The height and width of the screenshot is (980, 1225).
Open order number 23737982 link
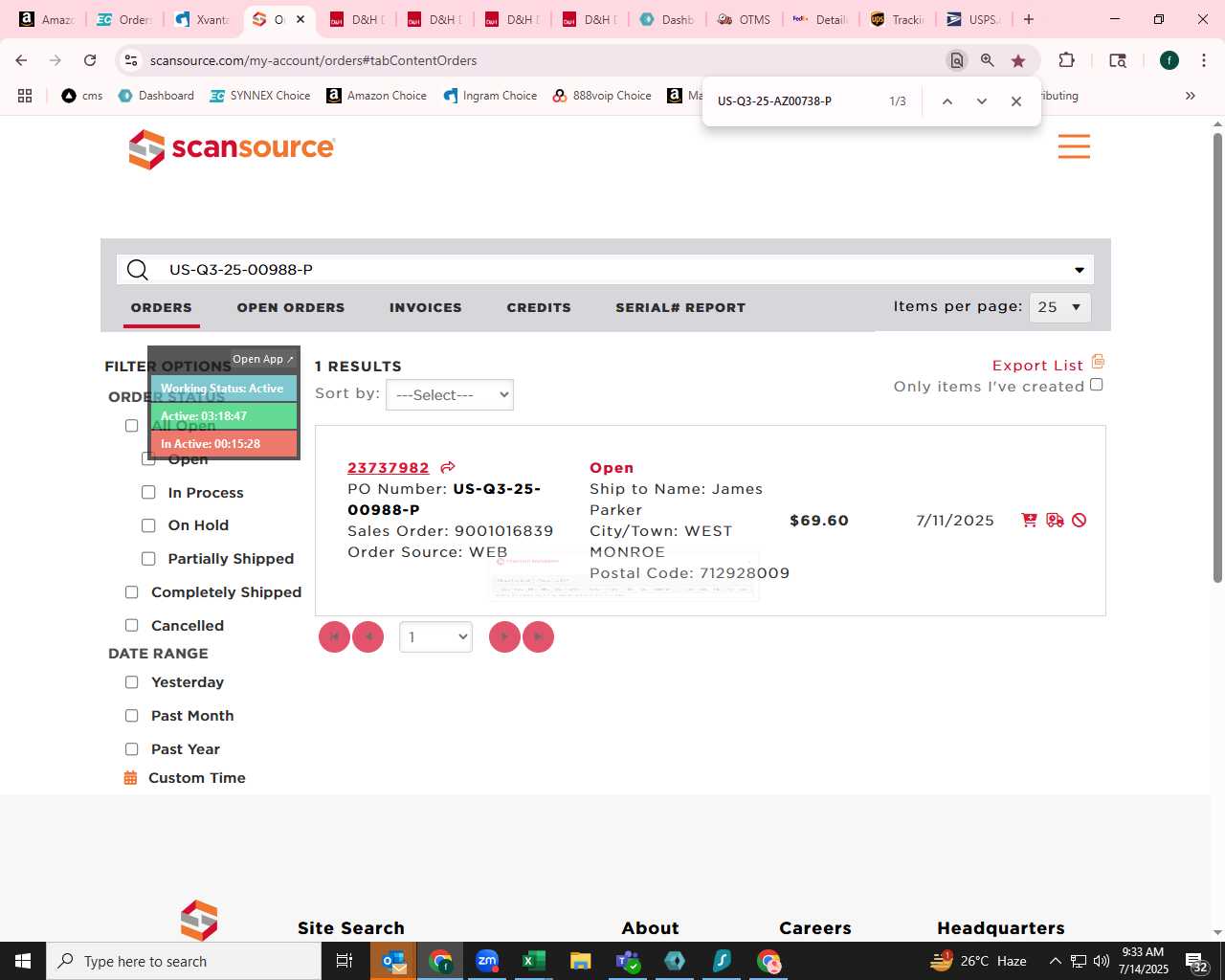pyautogui.click(x=389, y=468)
